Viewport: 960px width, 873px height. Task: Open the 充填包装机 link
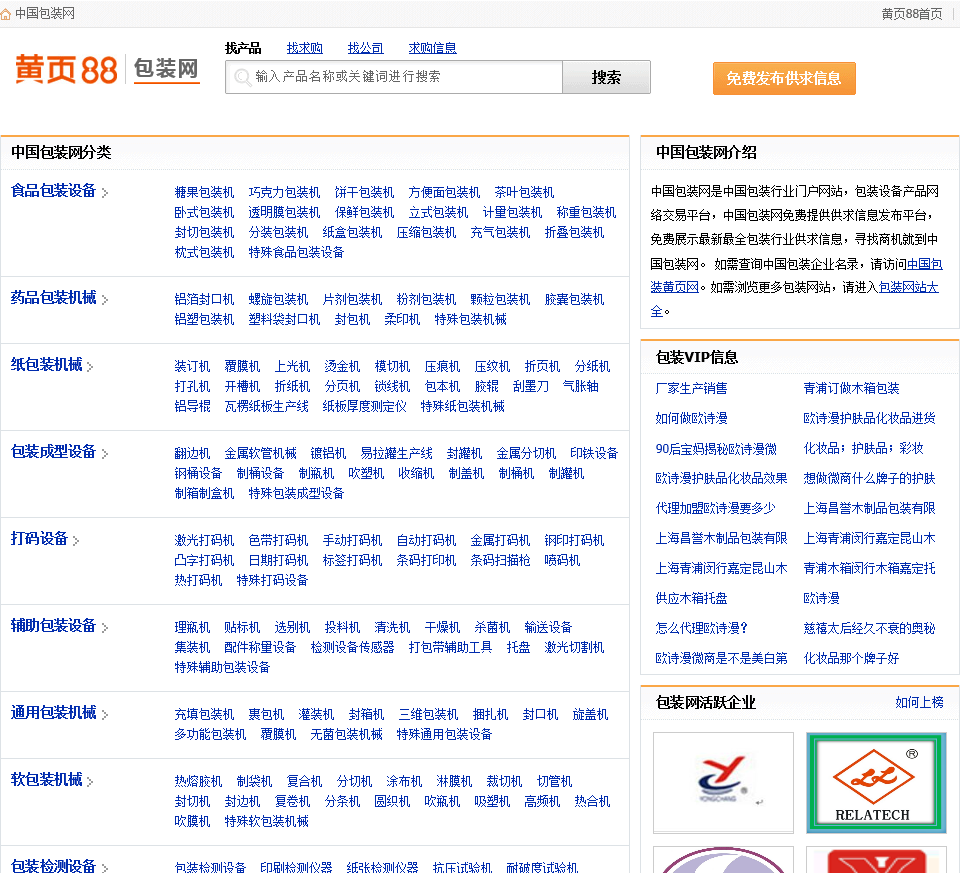click(204, 714)
